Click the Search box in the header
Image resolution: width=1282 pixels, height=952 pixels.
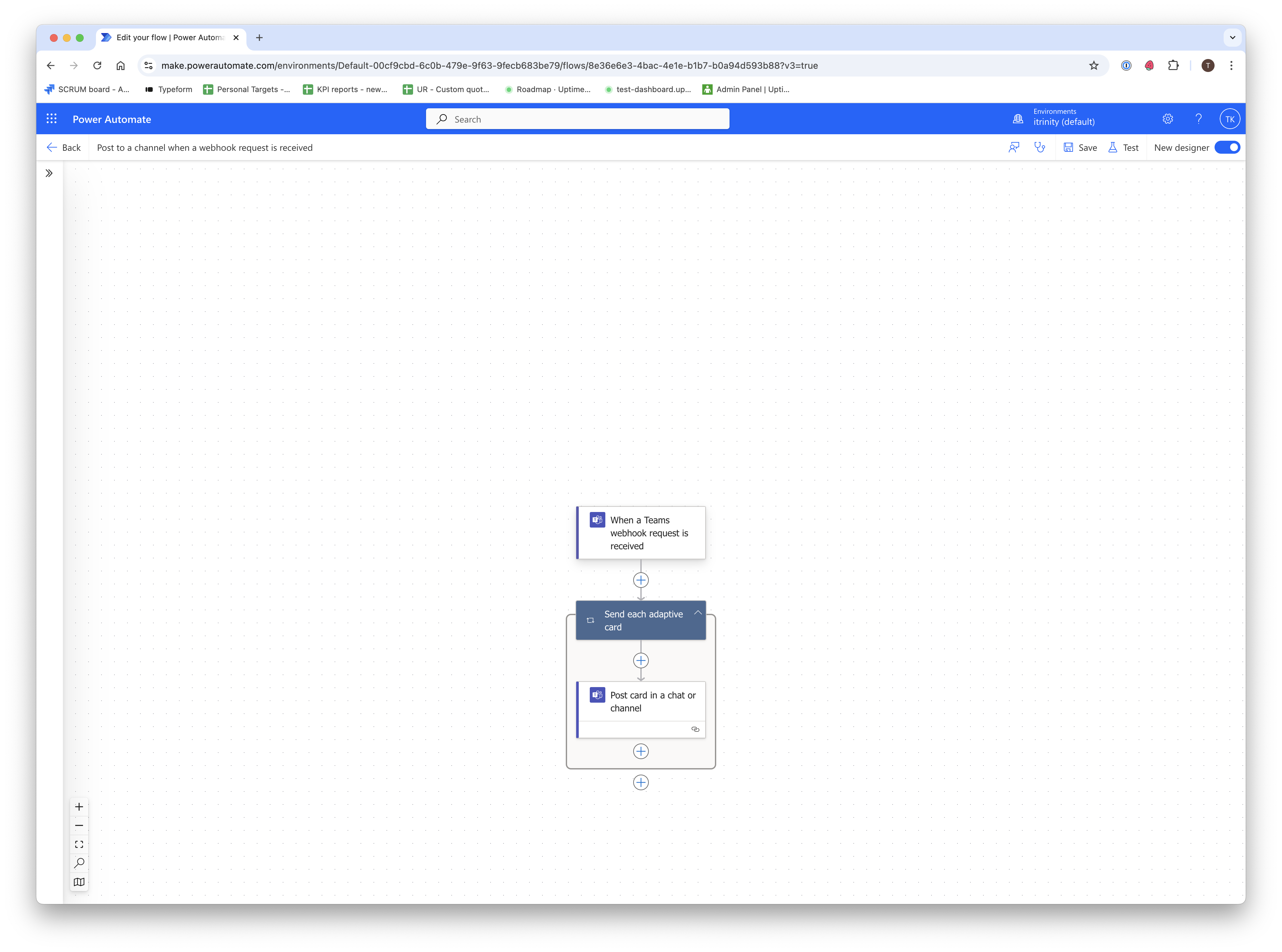coord(577,119)
